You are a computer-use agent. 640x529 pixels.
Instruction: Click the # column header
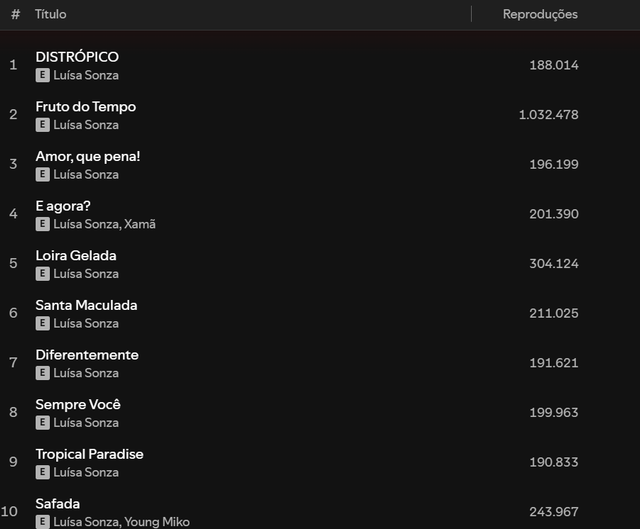[16, 14]
